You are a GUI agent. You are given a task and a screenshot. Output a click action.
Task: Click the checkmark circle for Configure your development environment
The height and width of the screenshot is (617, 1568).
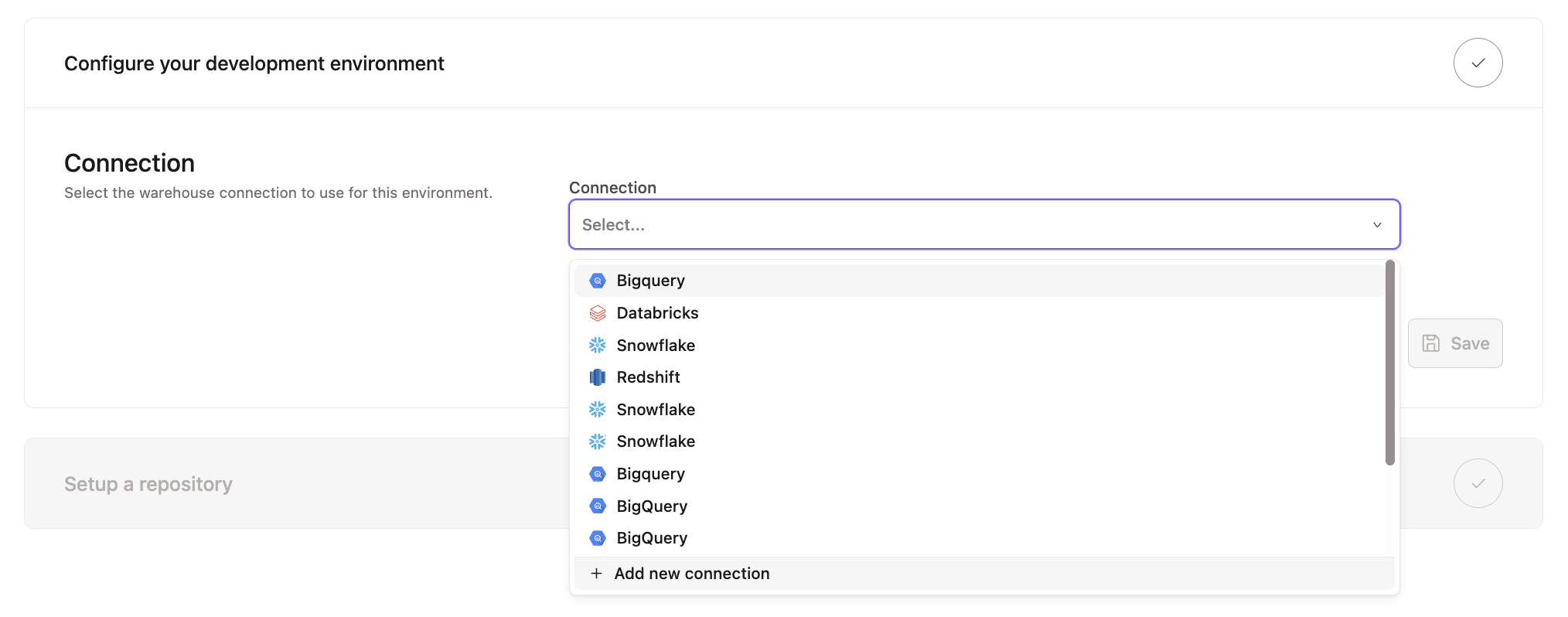[x=1478, y=63]
